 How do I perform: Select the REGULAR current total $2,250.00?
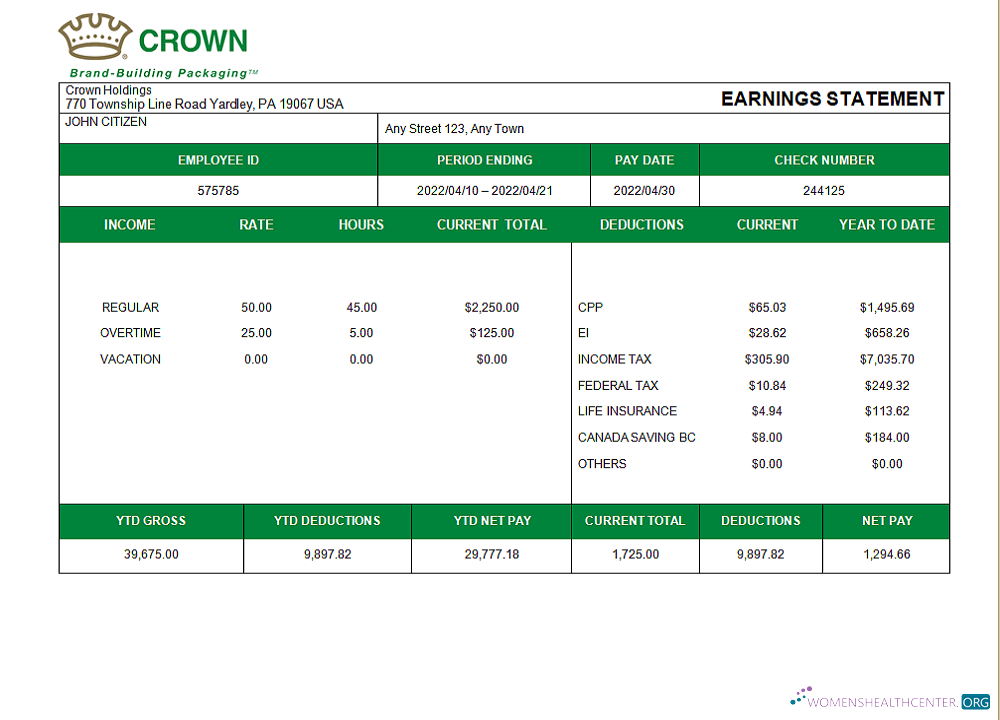pos(492,308)
